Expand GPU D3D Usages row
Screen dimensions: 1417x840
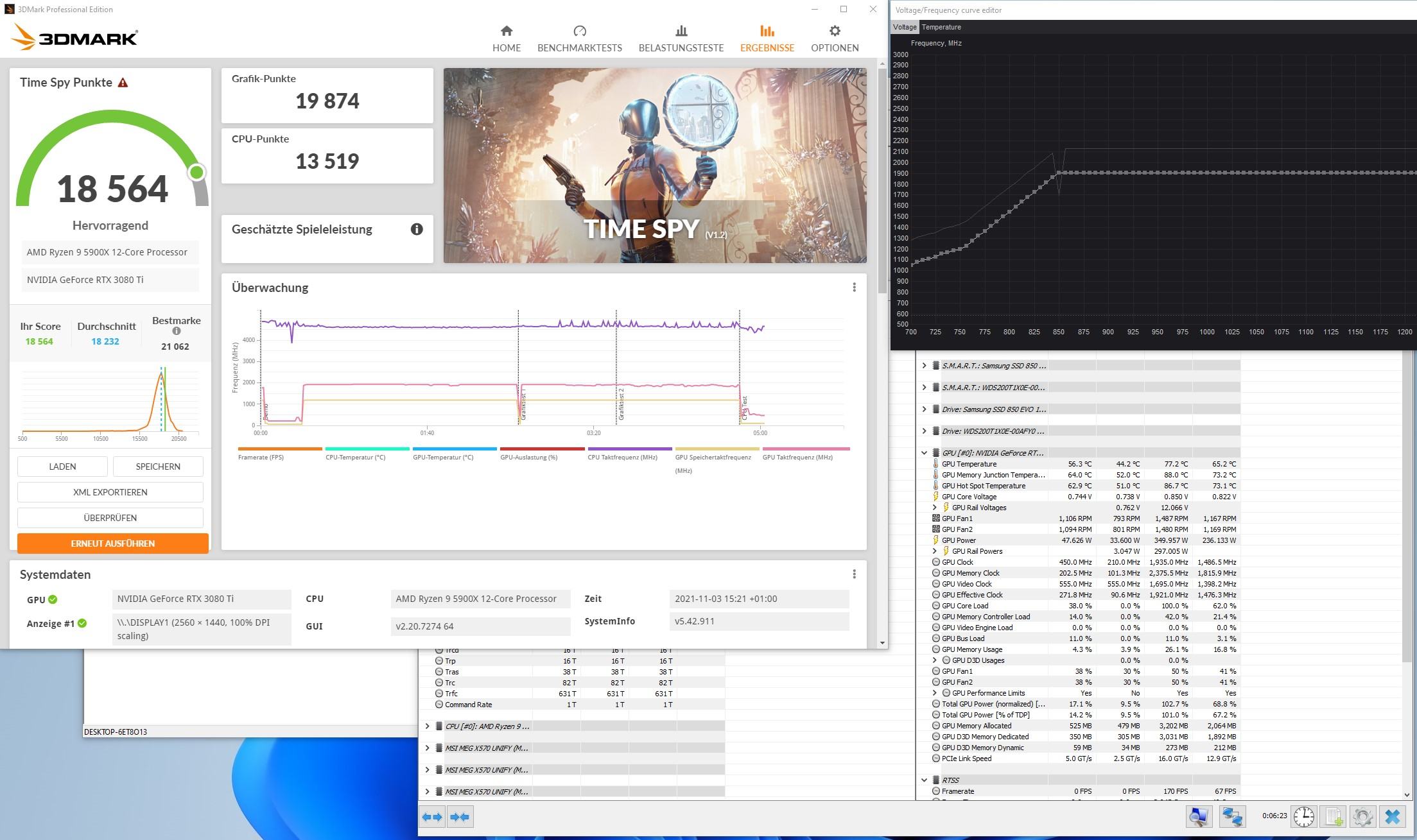pos(935,660)
